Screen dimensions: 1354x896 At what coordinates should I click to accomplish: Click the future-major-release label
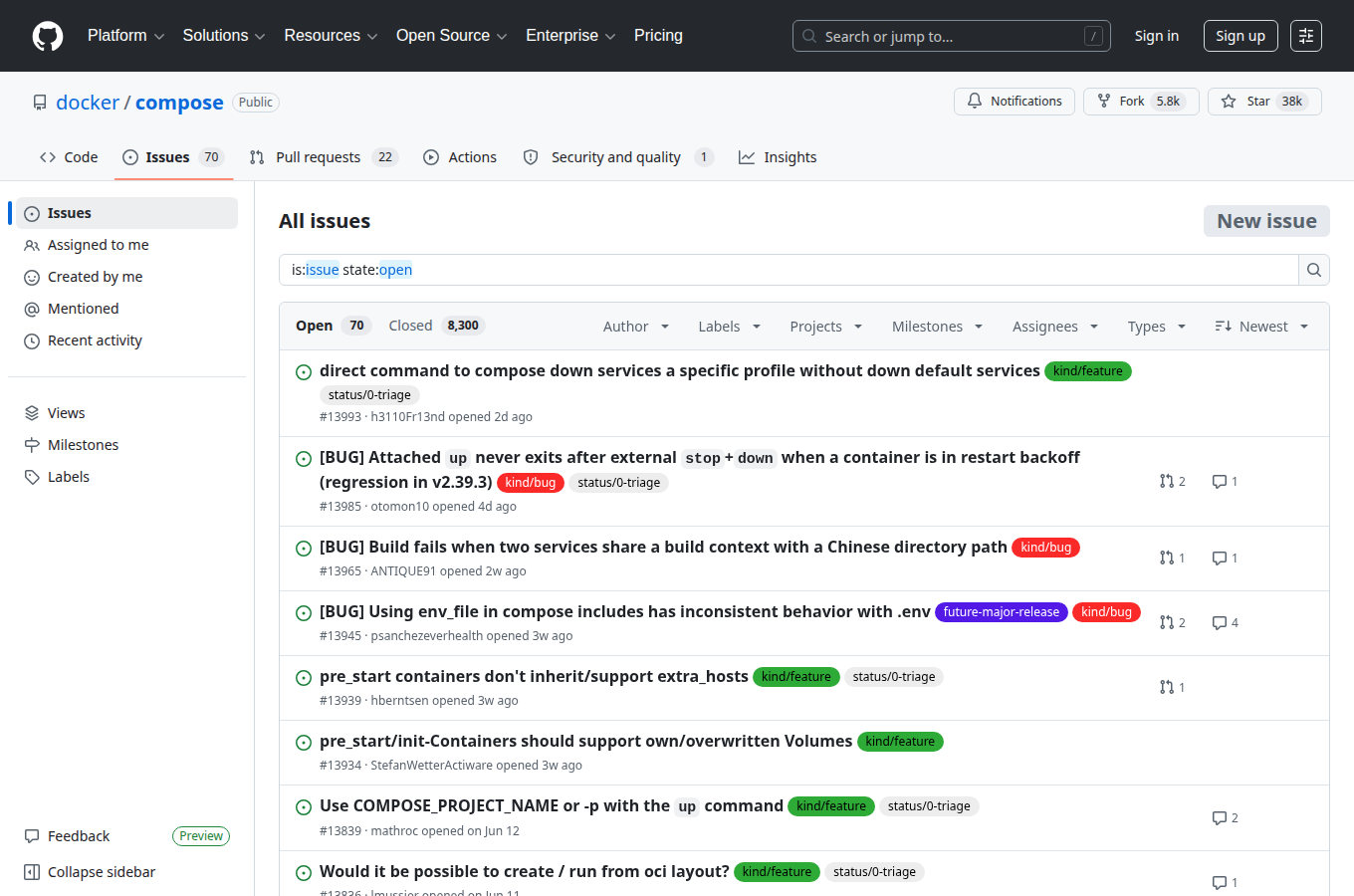coord(1002,612)
